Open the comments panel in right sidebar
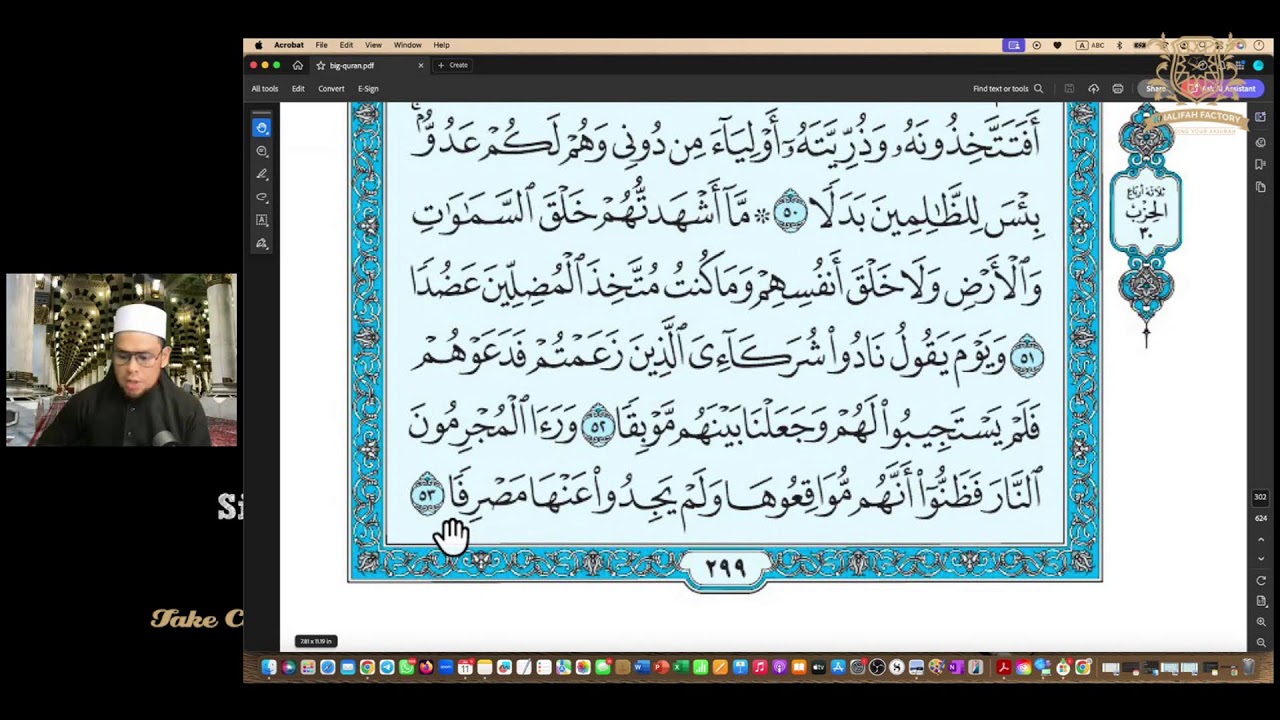Viewport: 1280px width, 720px height. (x=1261, y=142)
